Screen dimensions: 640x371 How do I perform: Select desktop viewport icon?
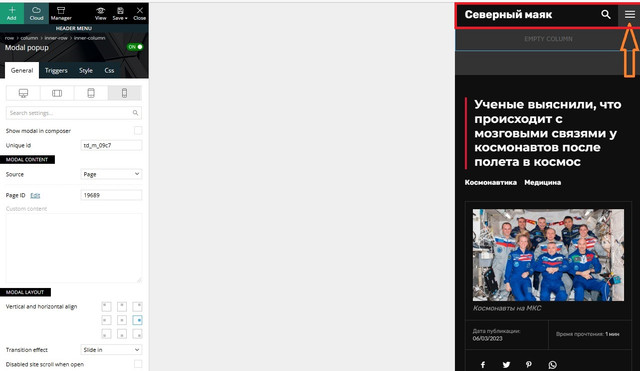(23, 93)
